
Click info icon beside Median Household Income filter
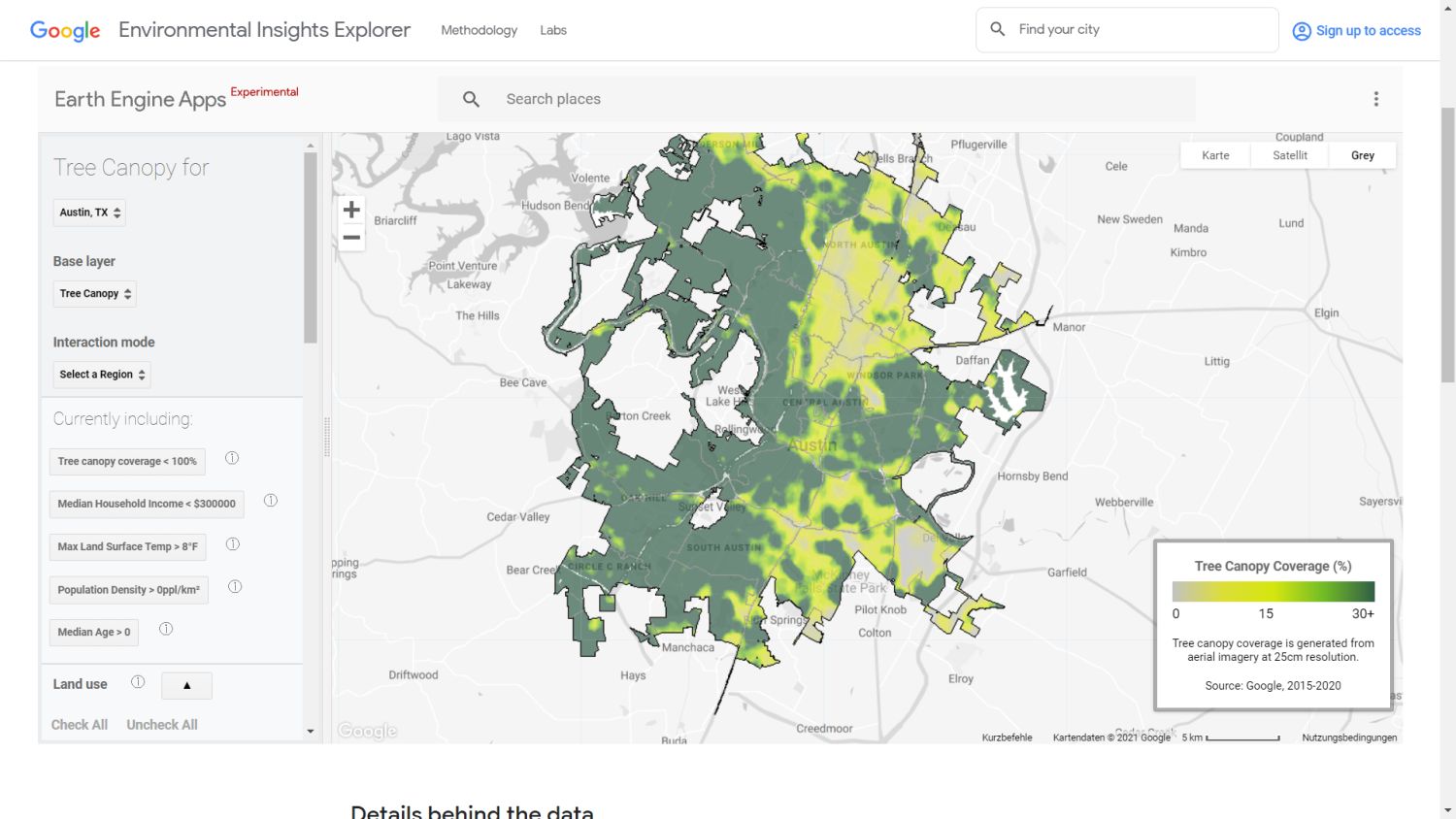(271, 501)
